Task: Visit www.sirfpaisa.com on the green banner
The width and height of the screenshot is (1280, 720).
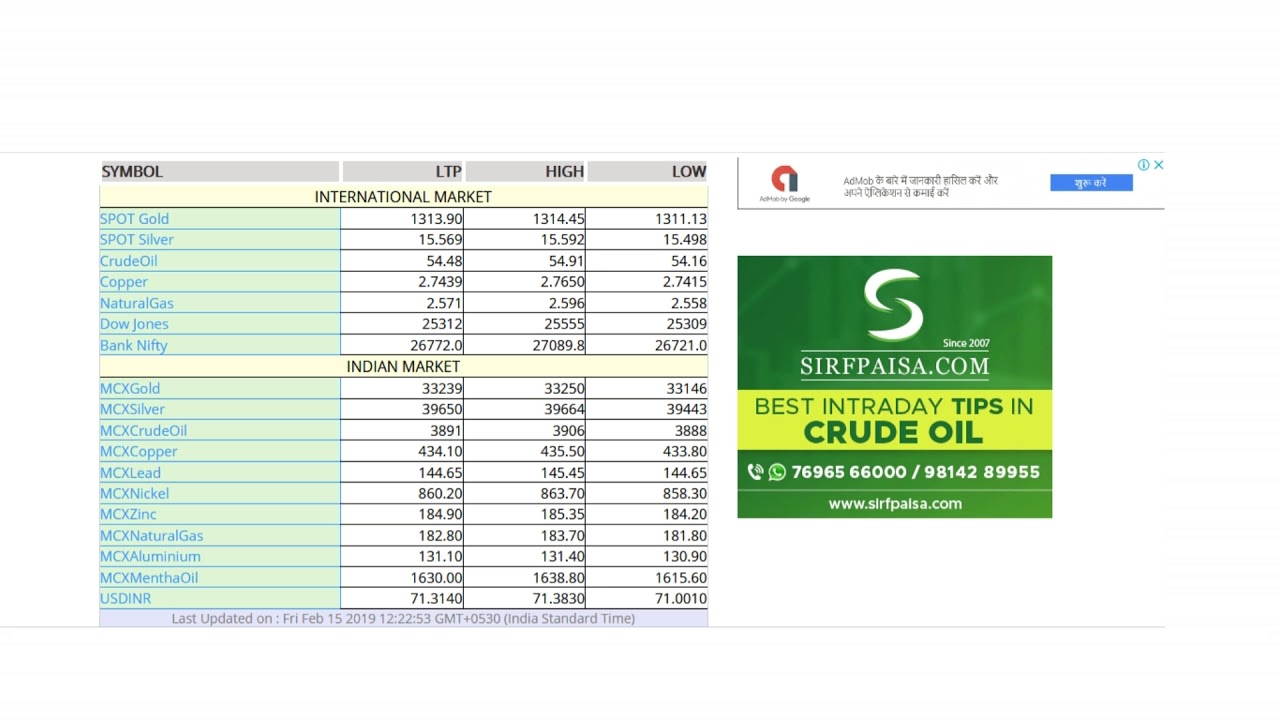Action: point(894,504)
